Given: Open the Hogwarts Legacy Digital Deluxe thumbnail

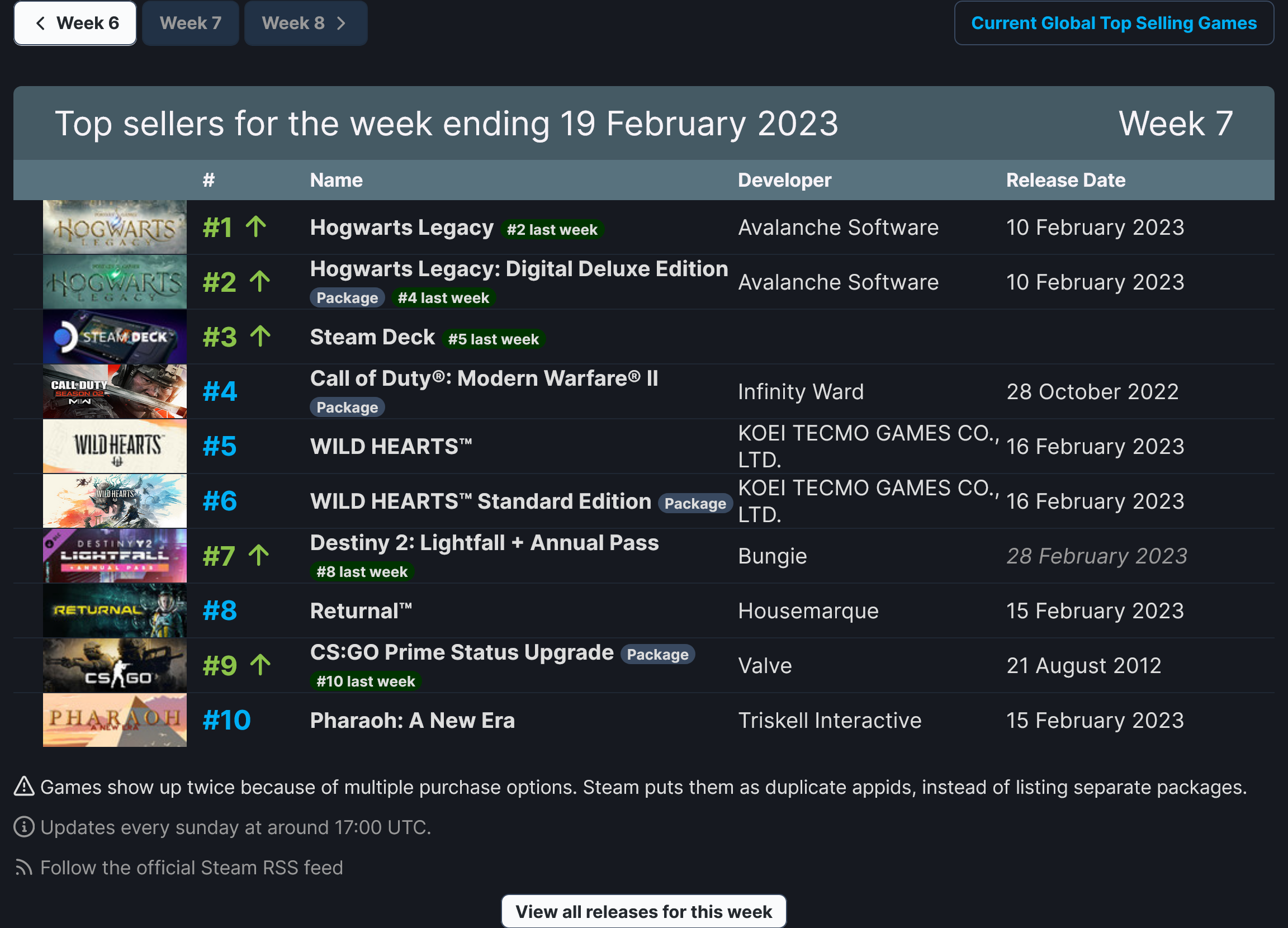Looking at the screenshot, I should tap(115, 282).
